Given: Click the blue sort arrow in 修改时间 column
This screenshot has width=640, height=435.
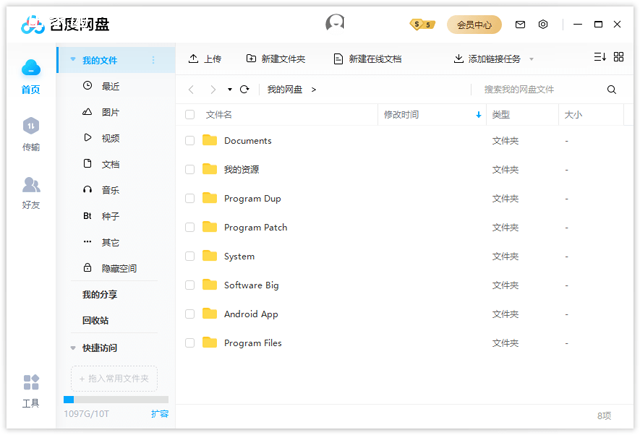Looking at the screenshot, I should pos(478,115).
